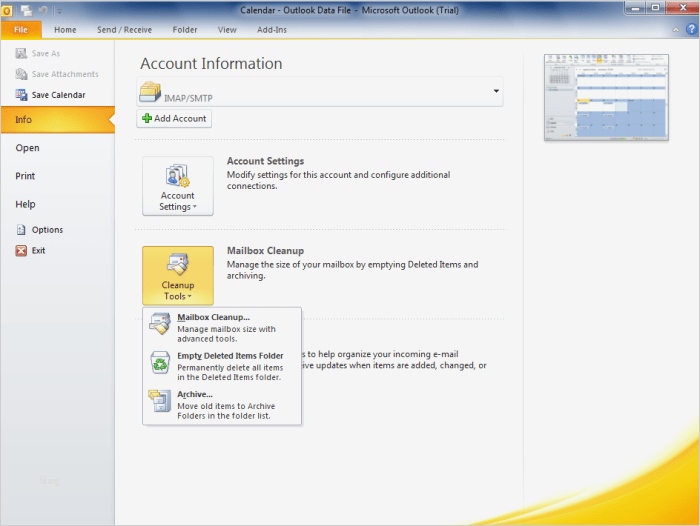The width and height of the screenshot is (700, 526).
Task: Go to the View ribbon tab
Action: [227, 30]
